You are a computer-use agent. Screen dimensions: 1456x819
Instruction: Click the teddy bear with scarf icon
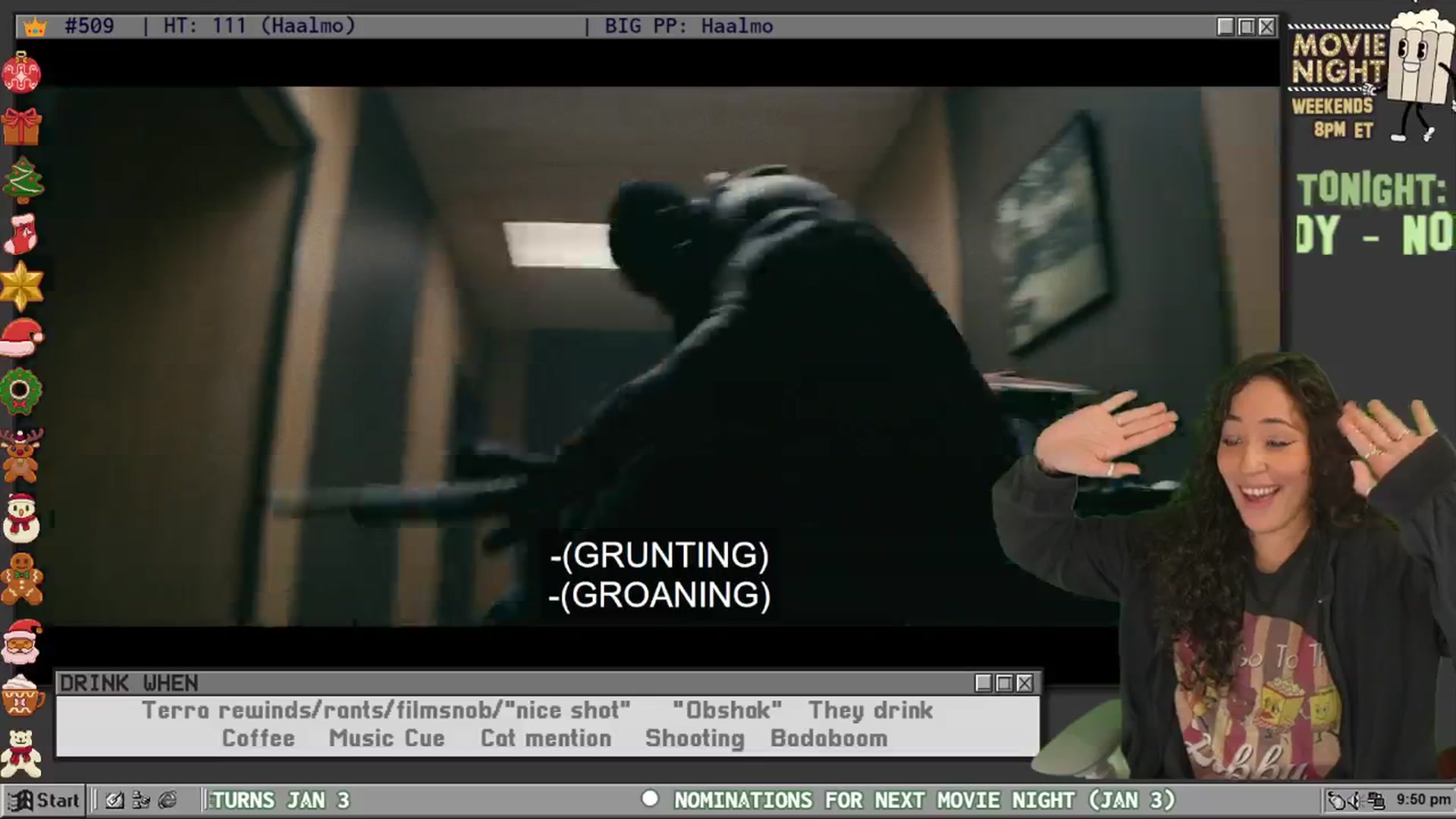(21, 753)
